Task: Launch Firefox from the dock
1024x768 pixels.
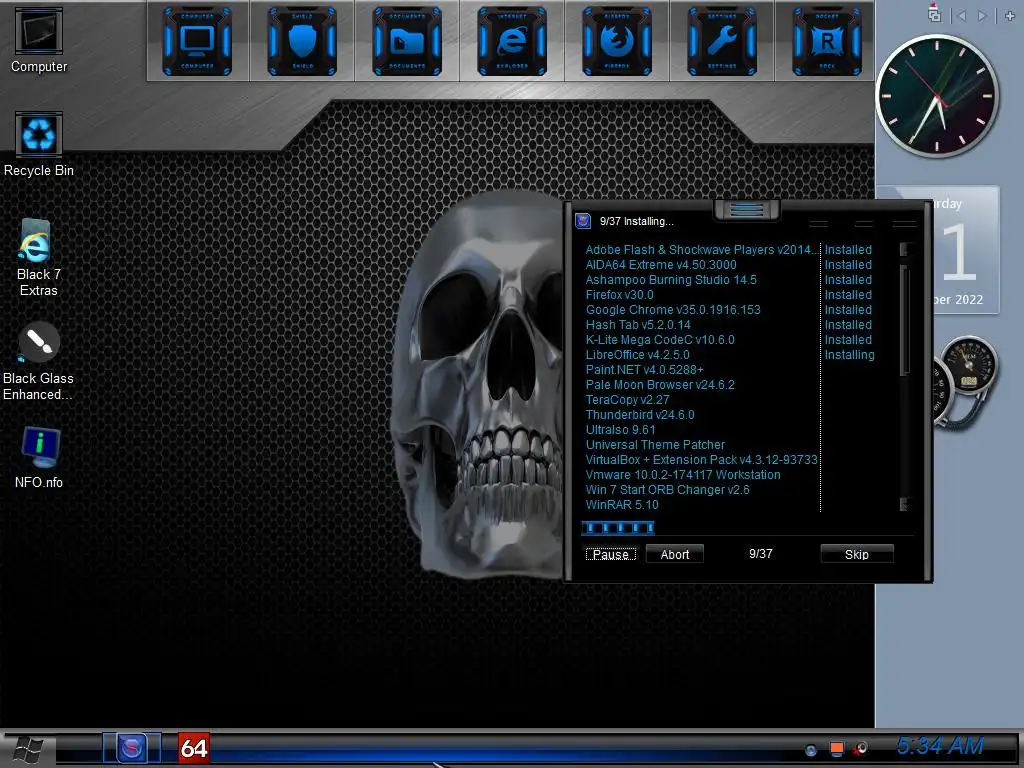Action: pos(617,40)
